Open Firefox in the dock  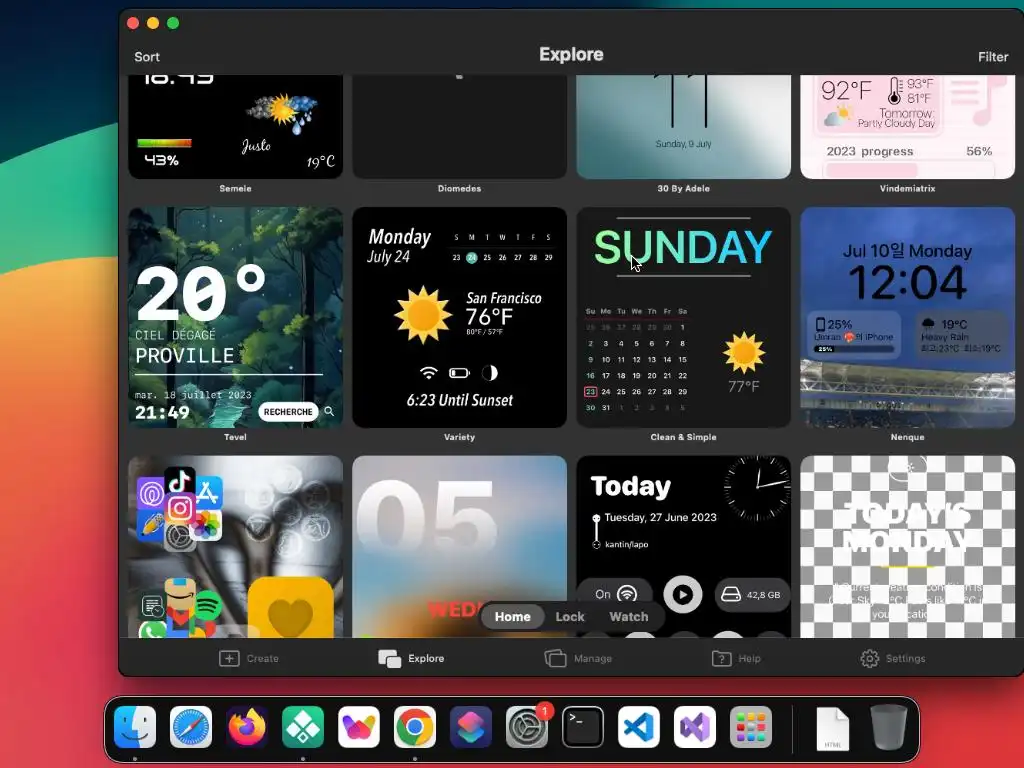tap(247, 727)
